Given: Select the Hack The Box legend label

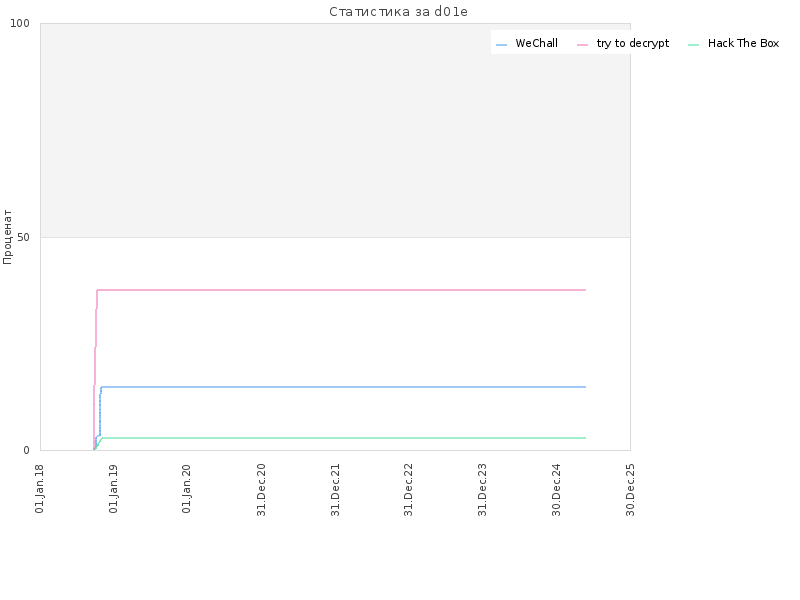Looking at the screenshot, I should coord(743,43).
